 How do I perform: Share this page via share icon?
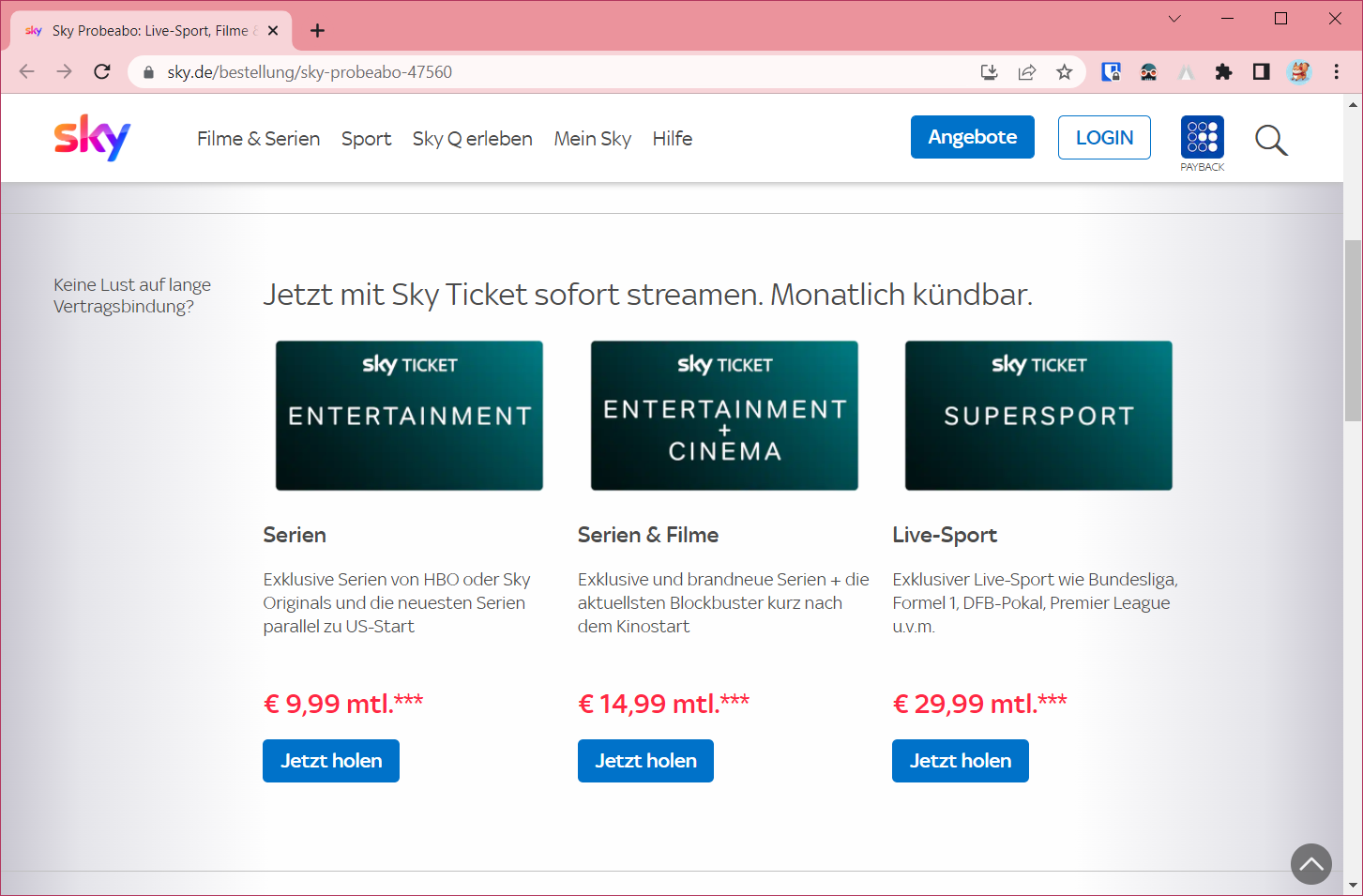point(1027,72)
